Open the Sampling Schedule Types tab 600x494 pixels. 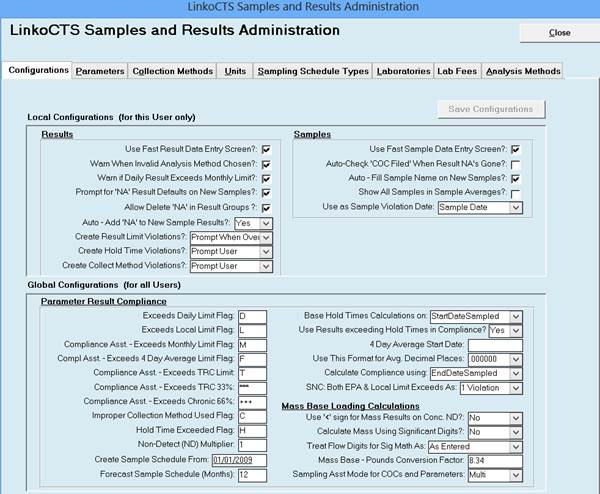312,71
